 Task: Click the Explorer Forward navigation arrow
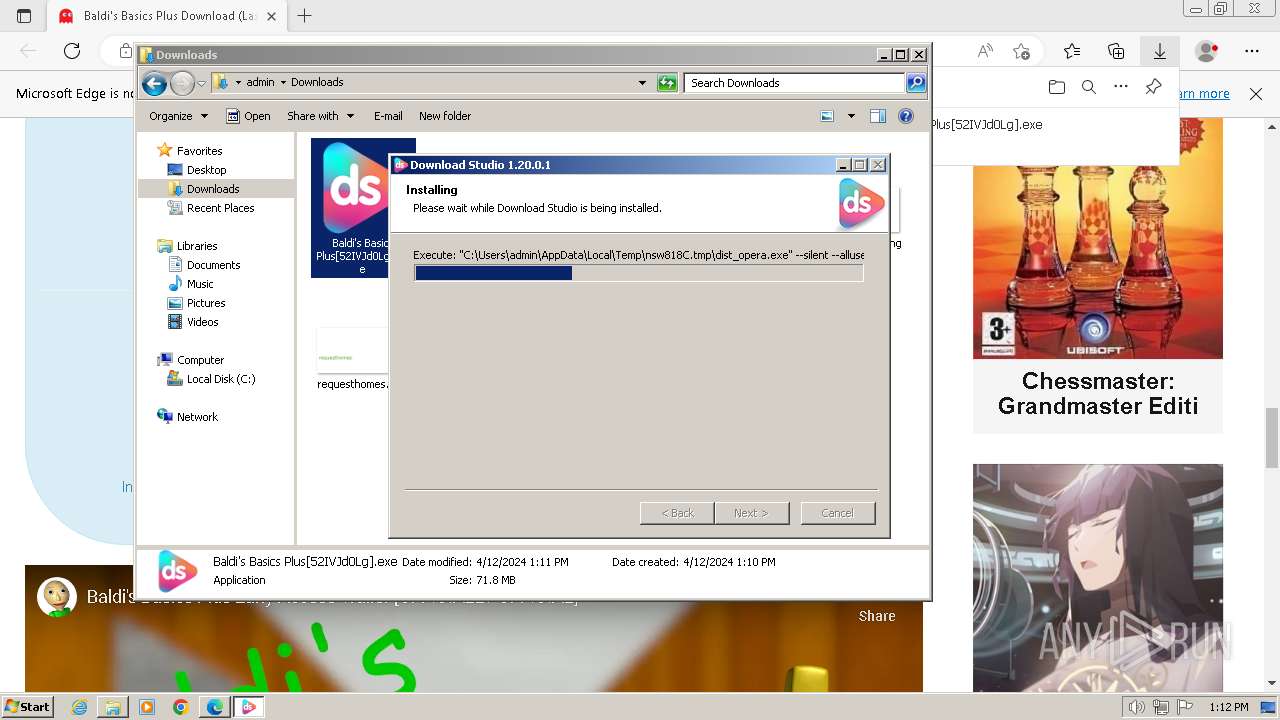point(182,83)
